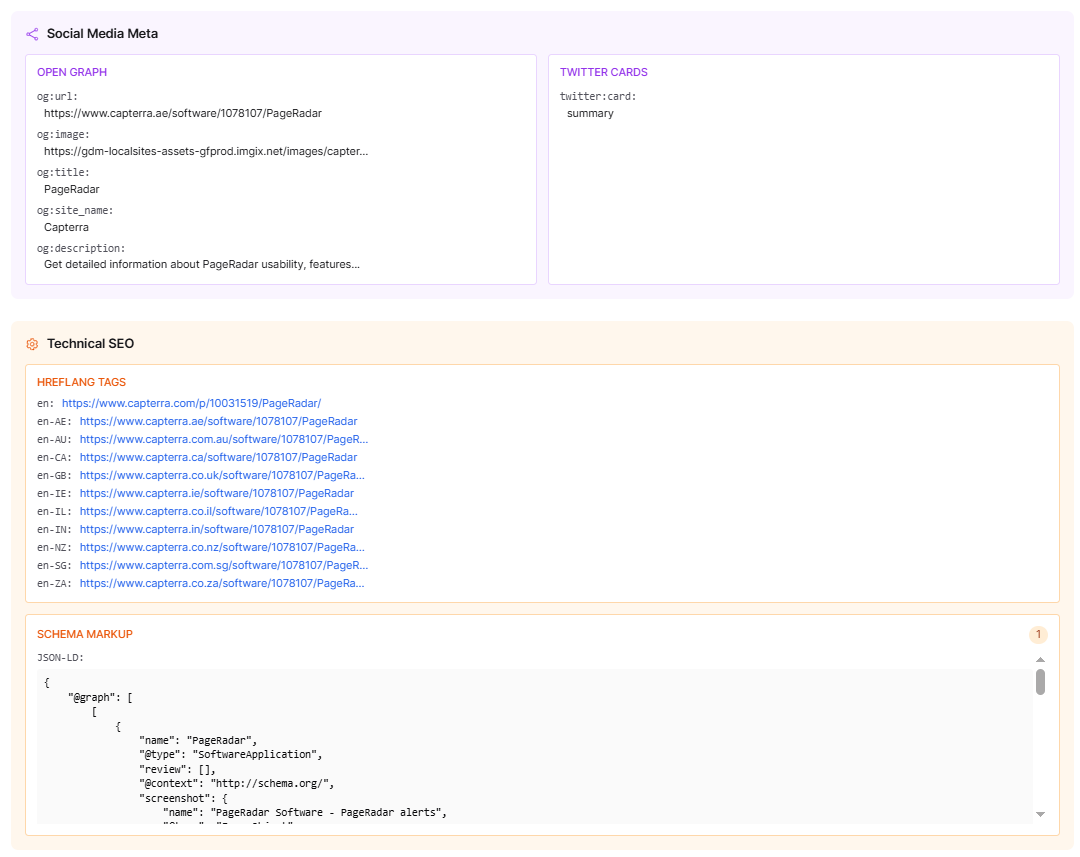This screenshot has width=1080, height=857.
Task: Click the "@graph": [ JSON line
Action: (101, 697)
